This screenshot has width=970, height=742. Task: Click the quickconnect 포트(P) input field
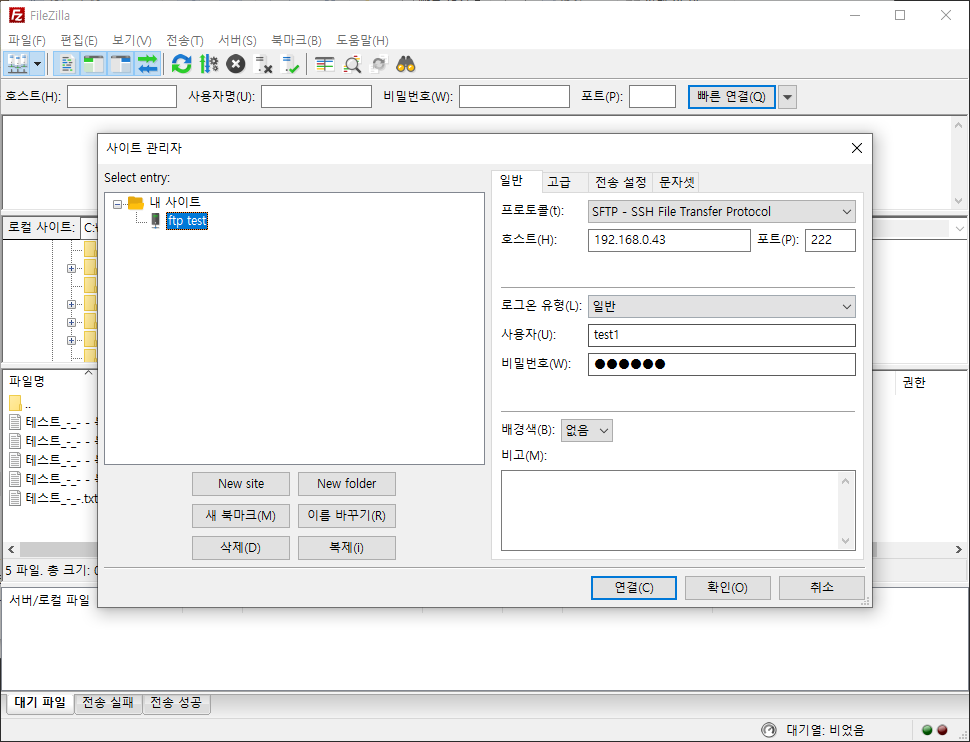click(652, 97)
